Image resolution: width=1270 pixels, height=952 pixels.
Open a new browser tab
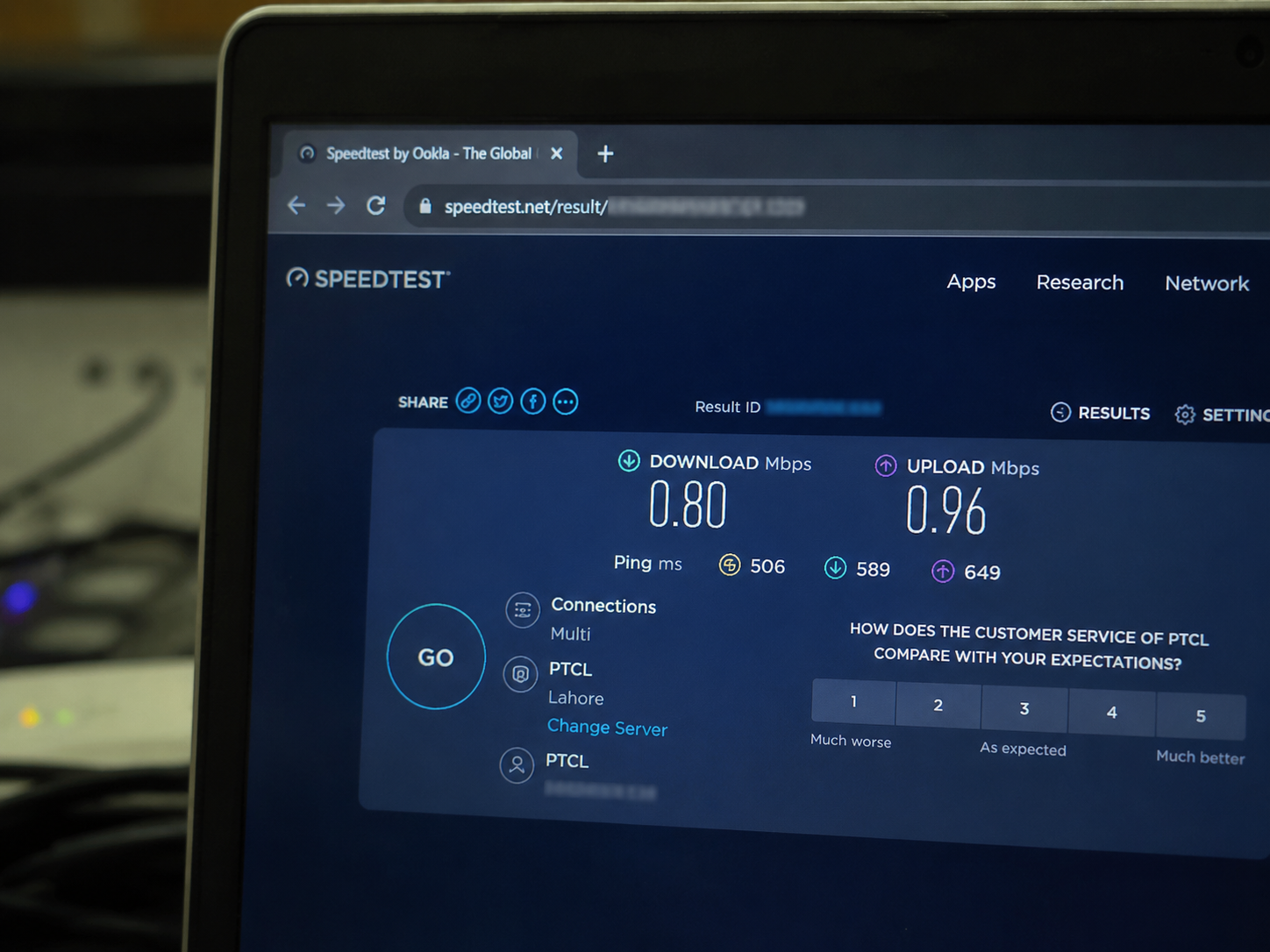pyautogui.click(x=605, y=154)
